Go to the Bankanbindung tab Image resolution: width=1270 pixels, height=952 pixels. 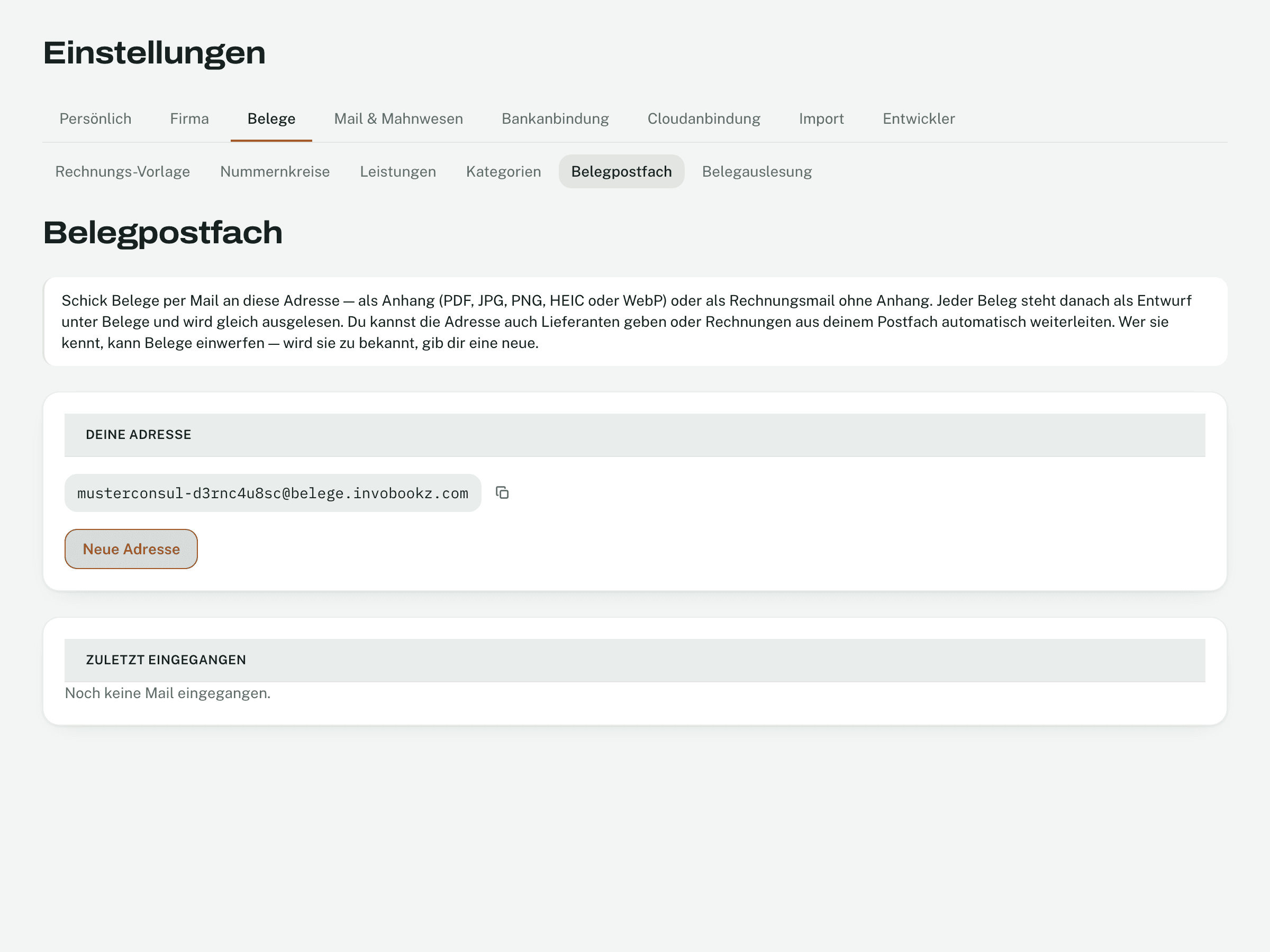(x=555, y=119)
